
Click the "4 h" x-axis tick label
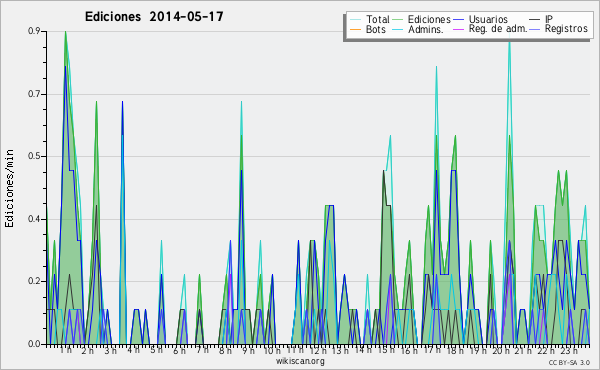coord(134,350)
